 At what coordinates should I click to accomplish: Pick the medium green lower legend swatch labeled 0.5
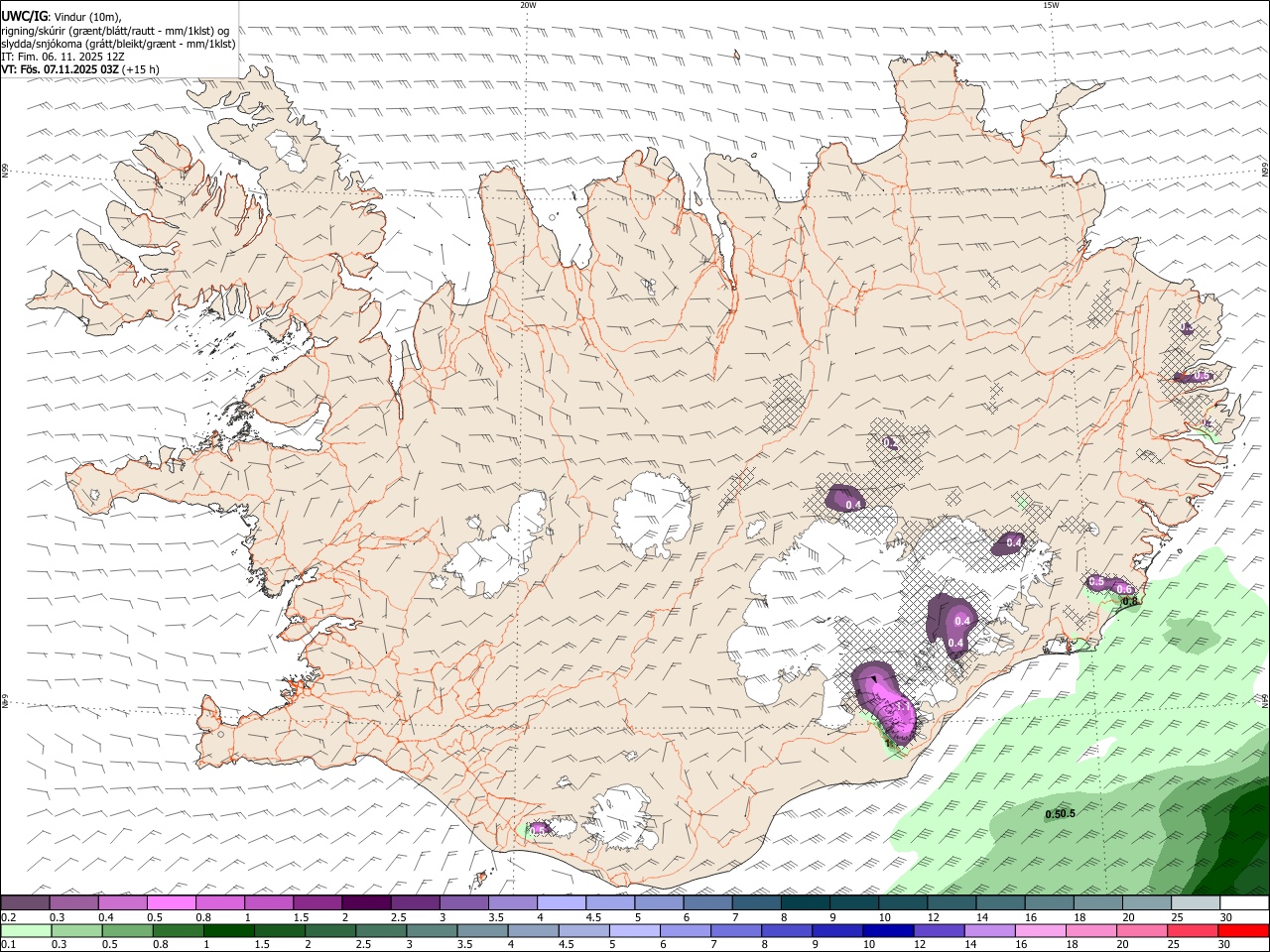[127, 931]
